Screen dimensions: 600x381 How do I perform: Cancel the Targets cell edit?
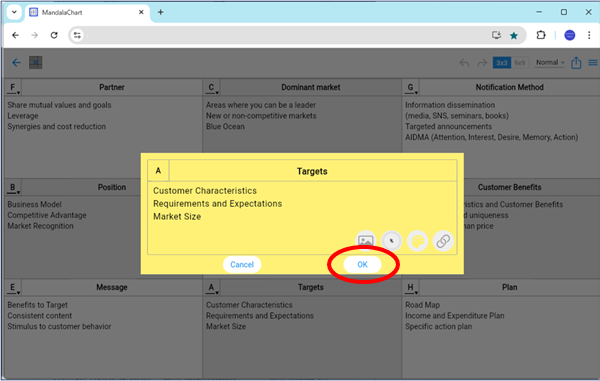[x=242, y=264]
